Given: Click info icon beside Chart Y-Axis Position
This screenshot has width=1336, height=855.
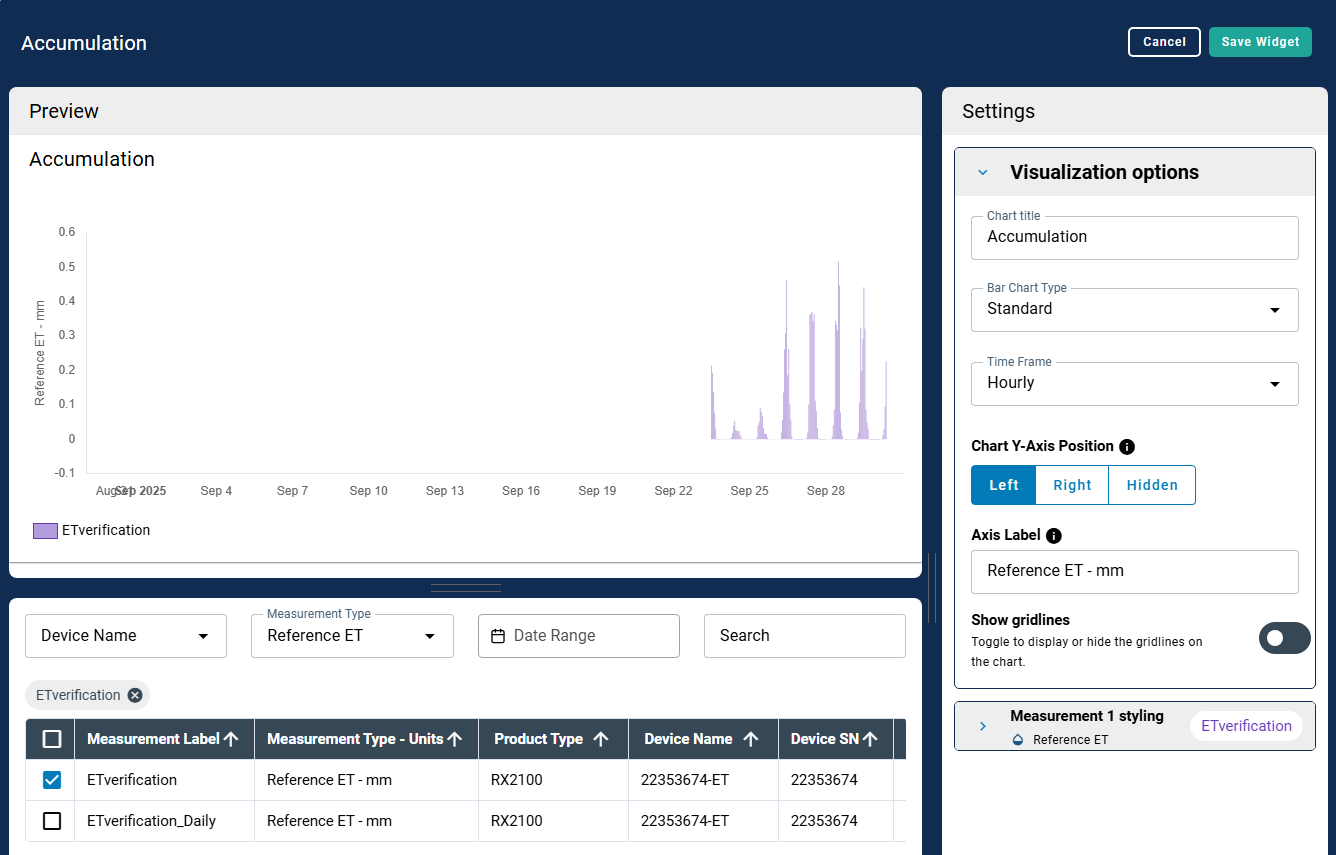Looking at the screenshot, I should (x=1127, y=447).
